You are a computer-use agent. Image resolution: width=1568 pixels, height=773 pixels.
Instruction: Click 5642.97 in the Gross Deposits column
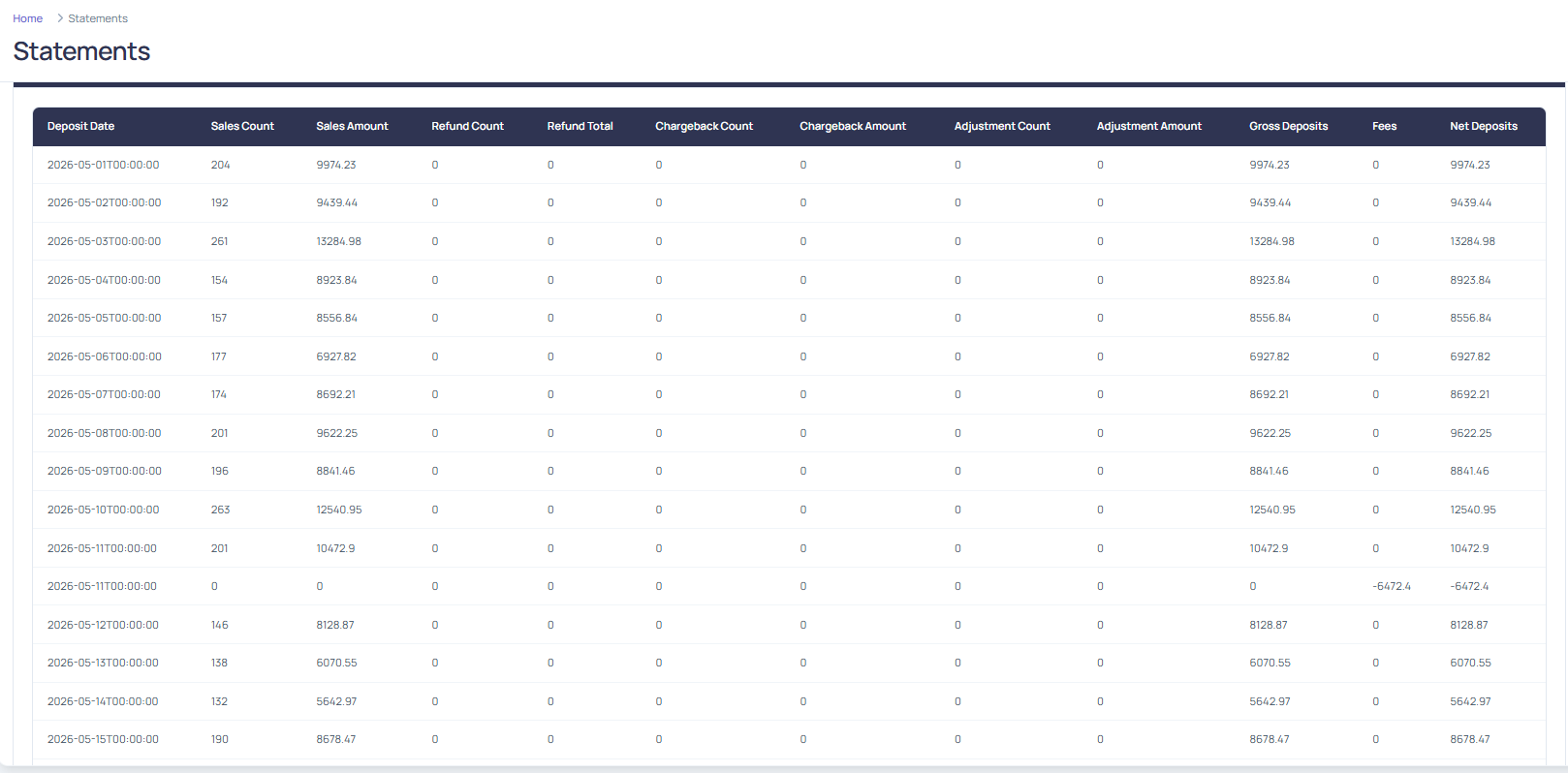click(1270, 701)
